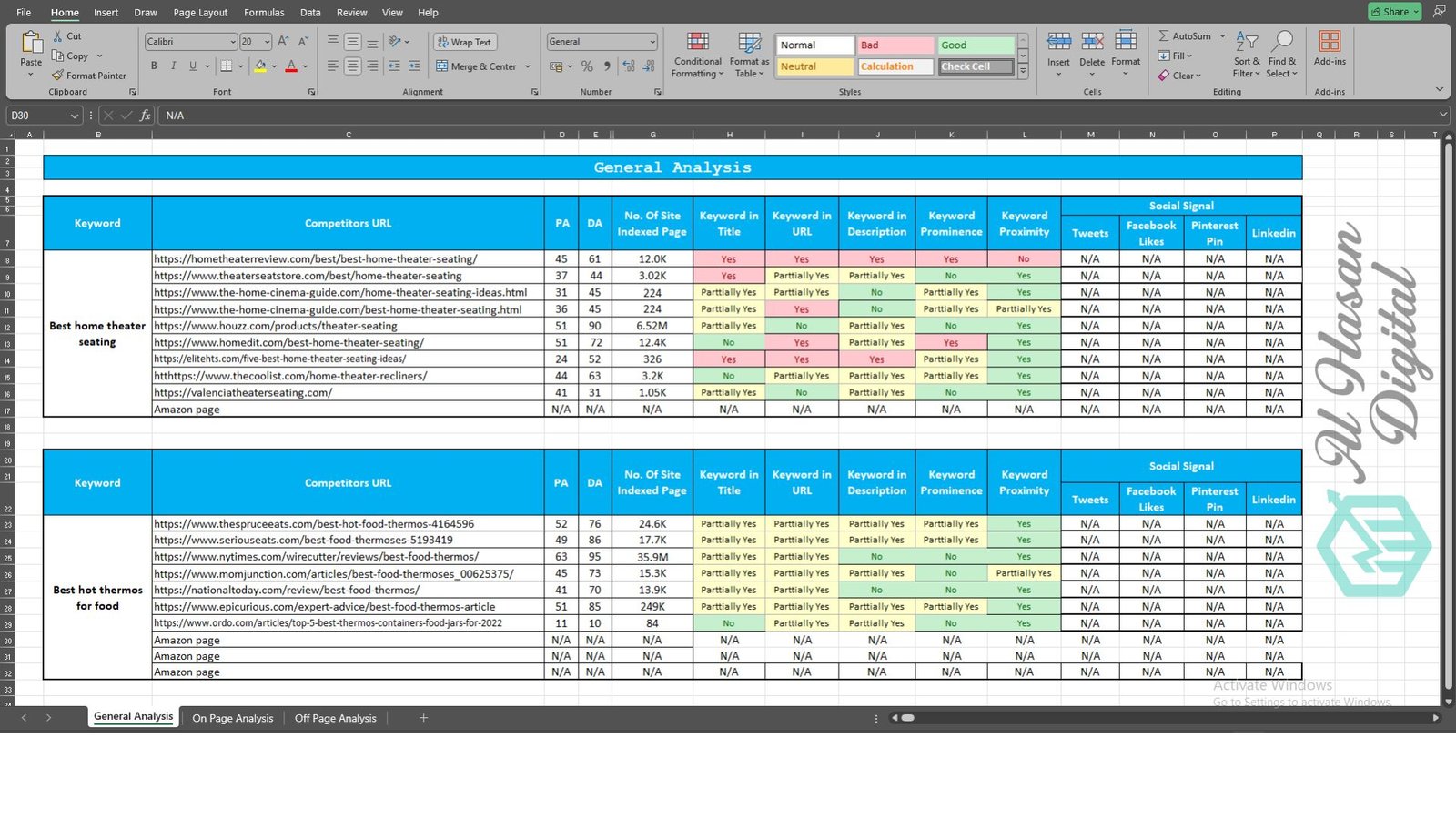Open the Formulas ribbon tab
This screenshot has height=819, width=1456.
(x=264, y=13)
